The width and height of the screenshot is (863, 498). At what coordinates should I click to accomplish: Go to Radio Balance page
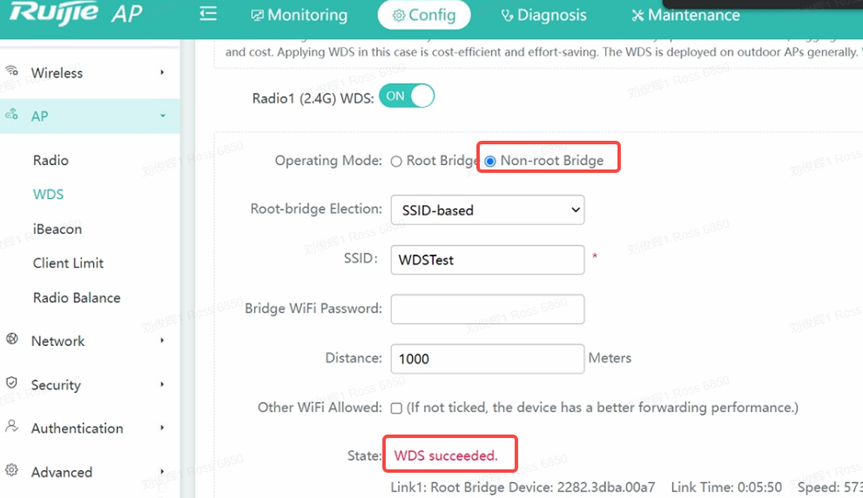tap(76, 298)
